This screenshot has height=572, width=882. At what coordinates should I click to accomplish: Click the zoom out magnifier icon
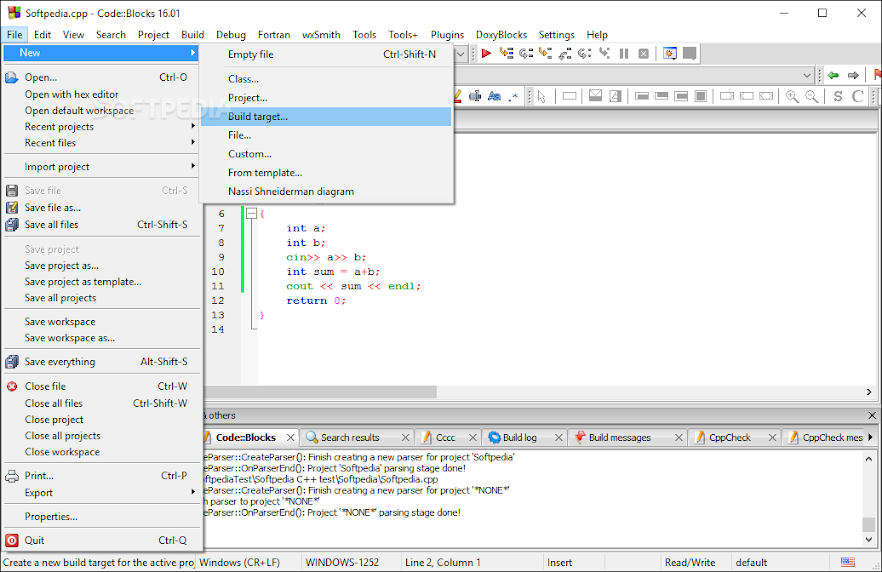coord(812,96)
